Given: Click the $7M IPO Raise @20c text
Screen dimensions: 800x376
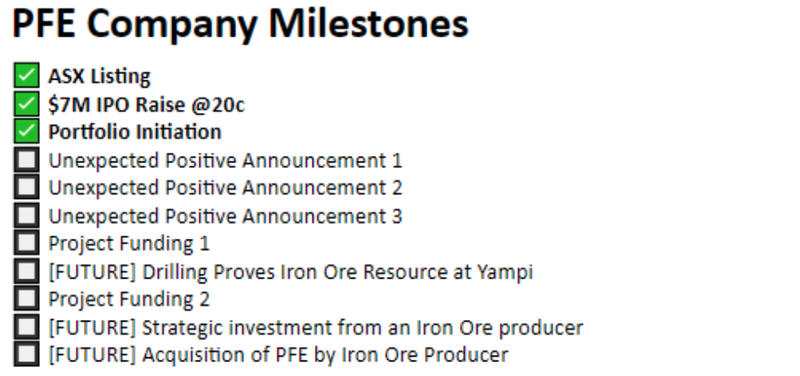Looking at the screenshot, I should click(x=146, y=105).
